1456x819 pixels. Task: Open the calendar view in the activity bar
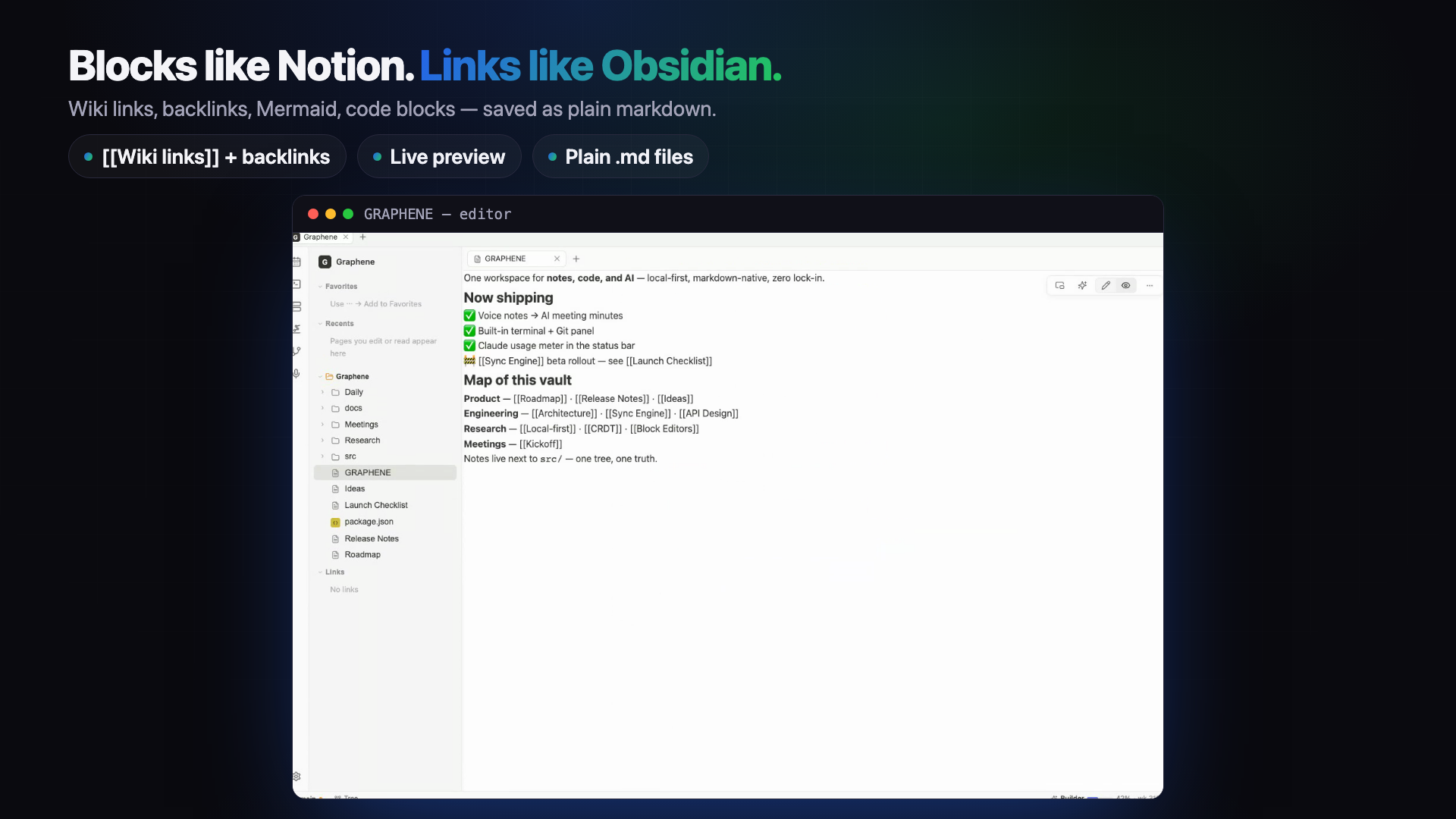[297, 262]
